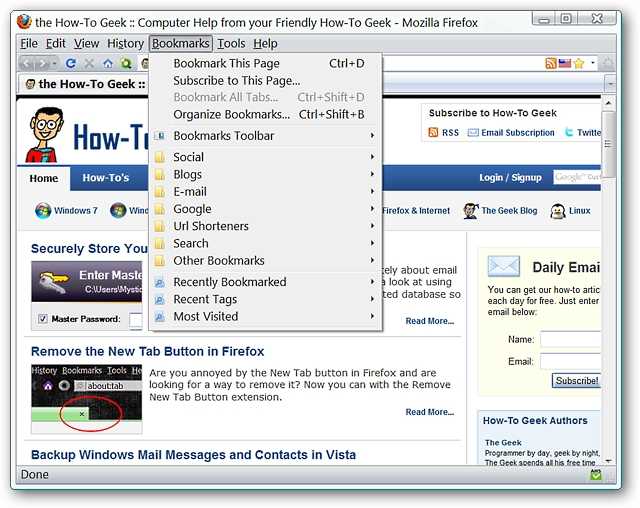Toggle the Master Password checkbox
Image resolution: width=640 pixels, height=508 pixels.
43,319
